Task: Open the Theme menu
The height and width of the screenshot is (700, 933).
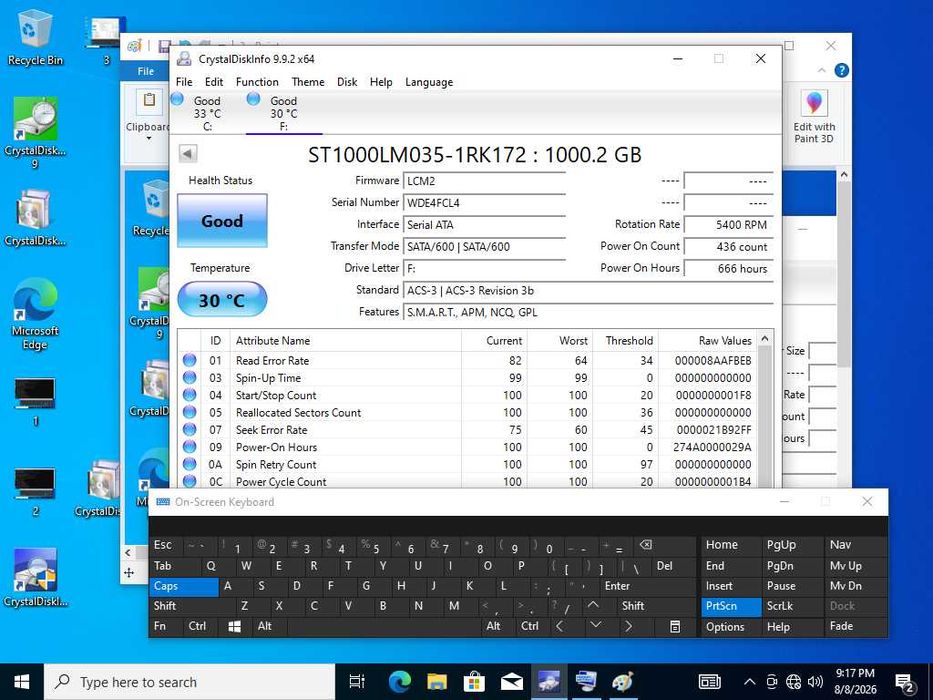Action: click(308, 82)
